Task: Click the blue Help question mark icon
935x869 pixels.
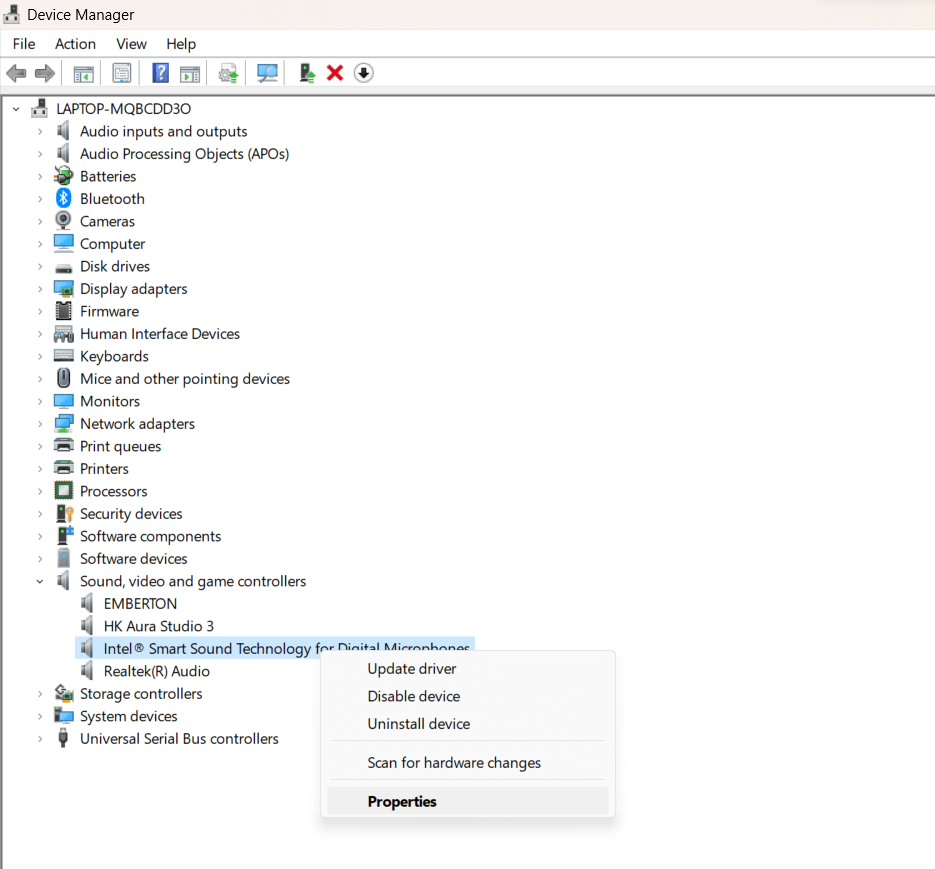Action: (x=160, y=73)
